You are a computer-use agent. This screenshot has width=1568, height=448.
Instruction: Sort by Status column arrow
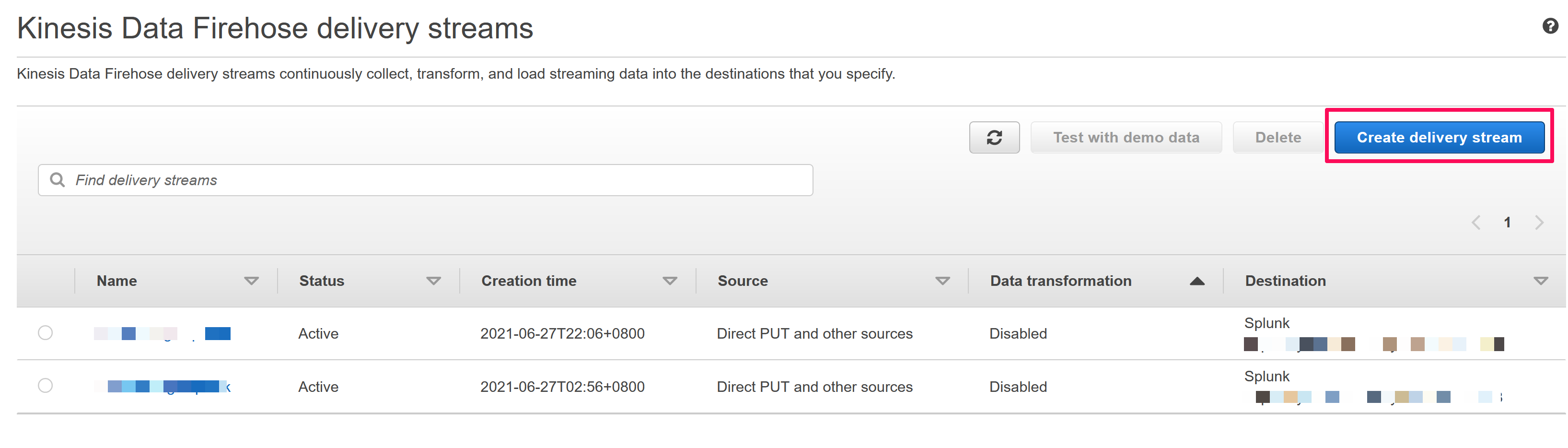(x=433, y=281)
